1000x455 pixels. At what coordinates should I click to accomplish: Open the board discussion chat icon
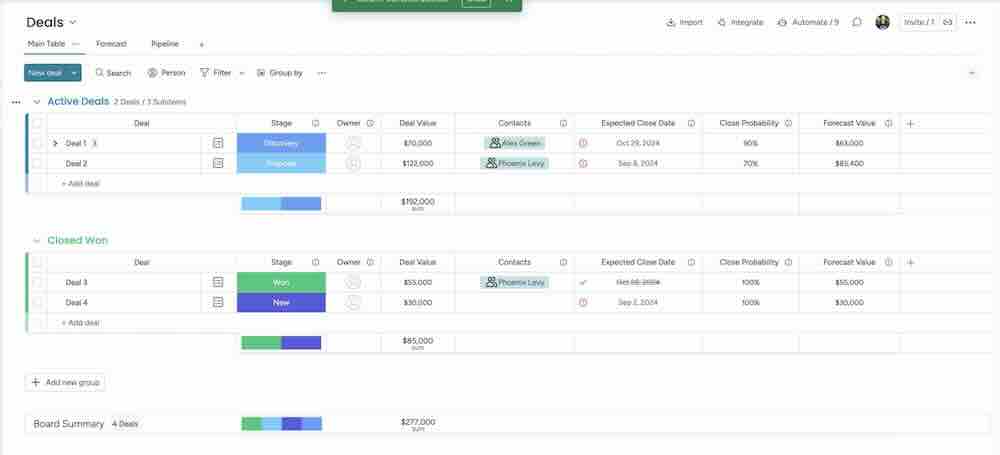point(857,22)
